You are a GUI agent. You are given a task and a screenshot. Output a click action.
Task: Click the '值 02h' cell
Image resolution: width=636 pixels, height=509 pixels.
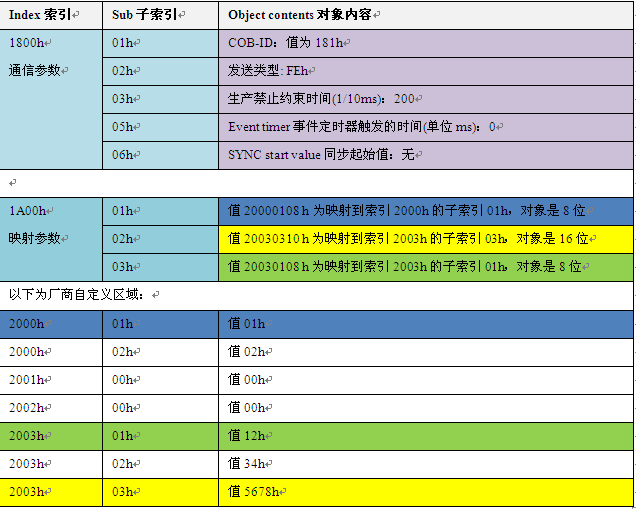pos(426,352)
